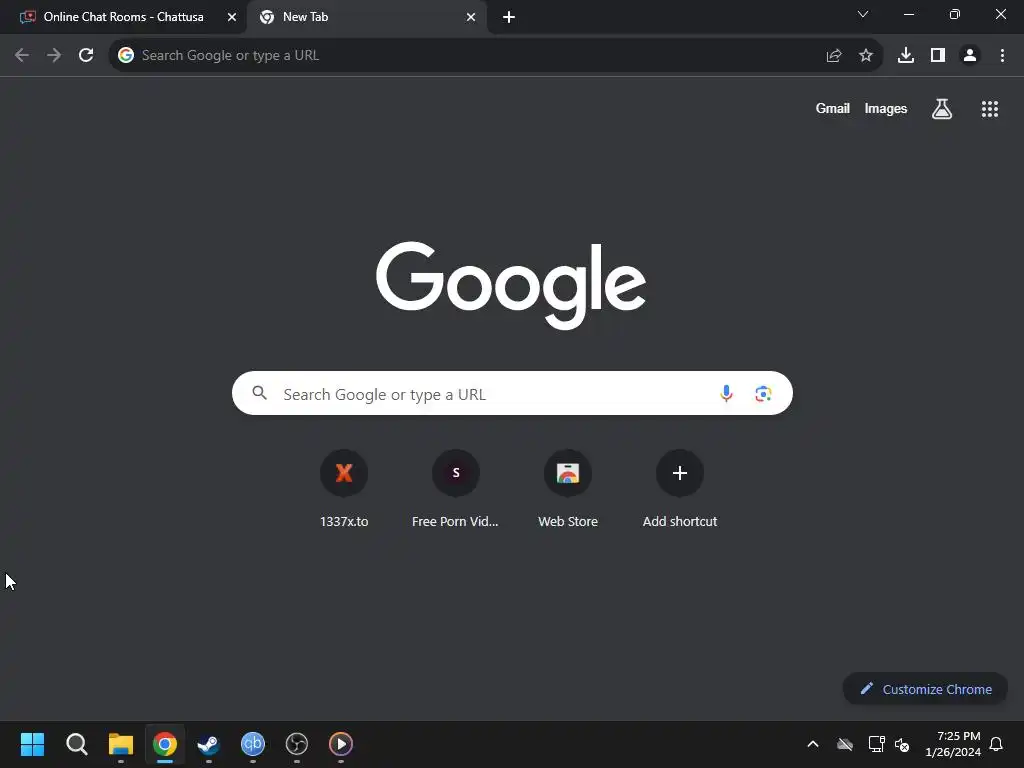Open Windows taskbar search
The height and width of the screenshot is (768, 1024).
coord(76,744)
